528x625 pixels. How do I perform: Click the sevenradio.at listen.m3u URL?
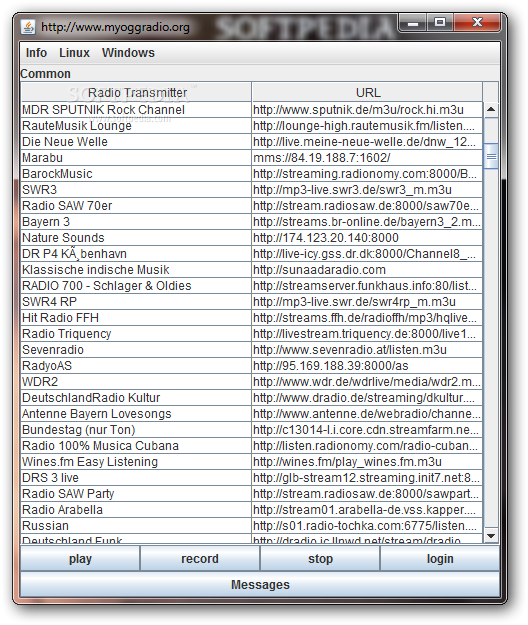pyautogui.click(x=367, y=350)
